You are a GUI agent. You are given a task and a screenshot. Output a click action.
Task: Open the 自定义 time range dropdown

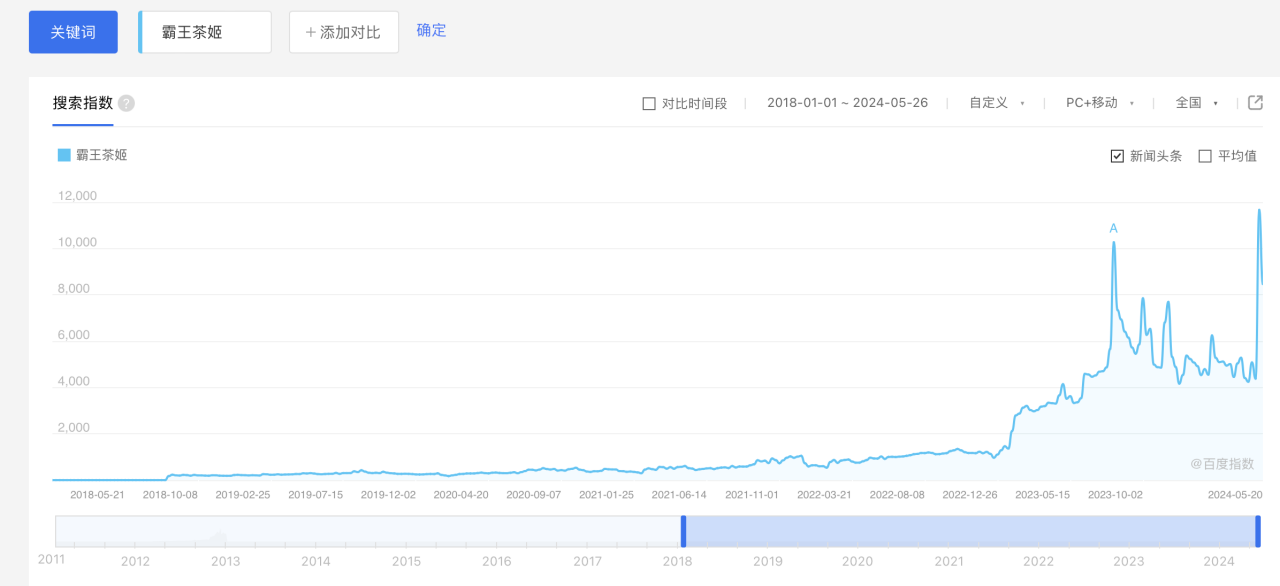pyautogui.click(x=996, y=103)
